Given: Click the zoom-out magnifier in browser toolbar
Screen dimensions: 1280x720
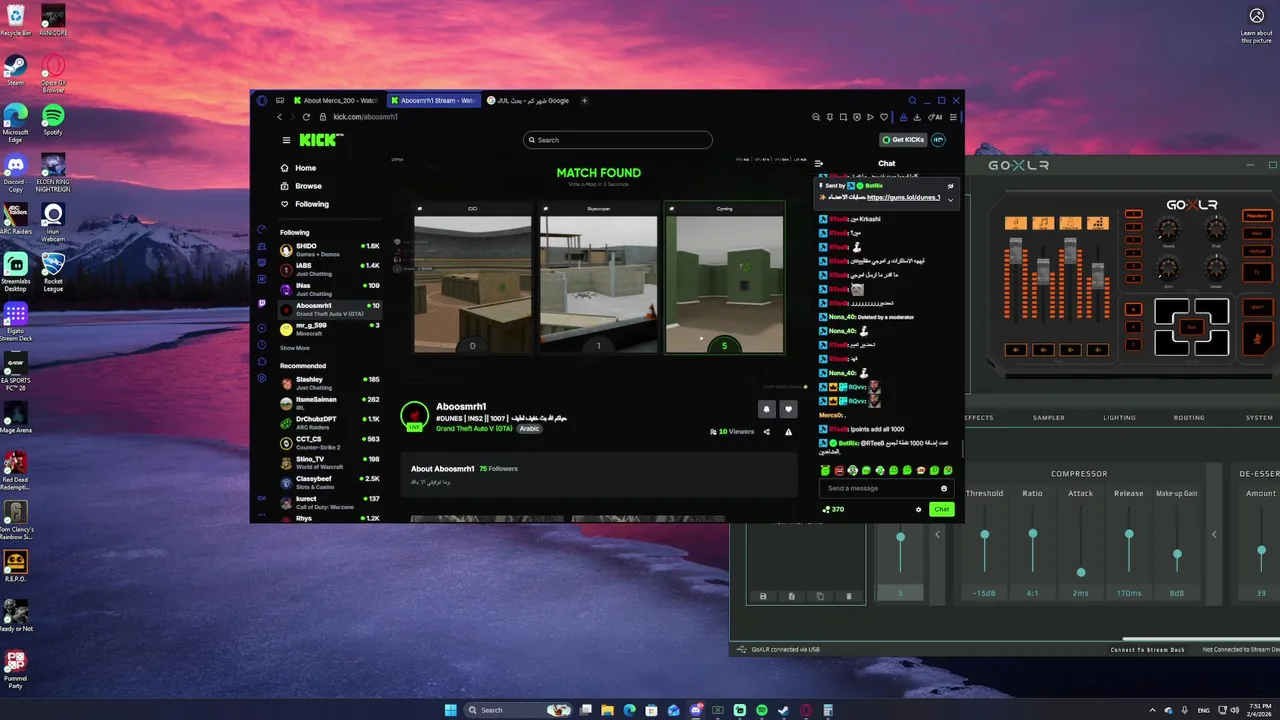Looking at the screenshot, I should click(x=816, y=117).
